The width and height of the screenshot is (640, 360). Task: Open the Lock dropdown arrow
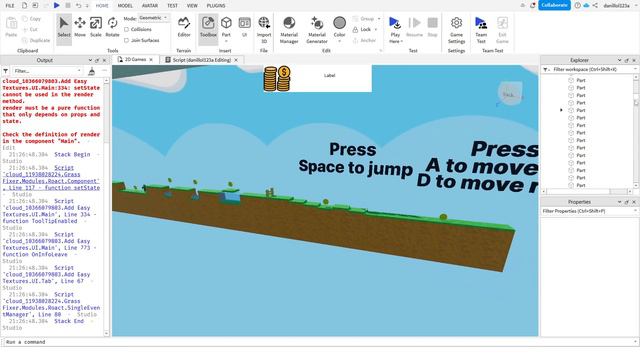pyautogui.click(x=376, y=29)
